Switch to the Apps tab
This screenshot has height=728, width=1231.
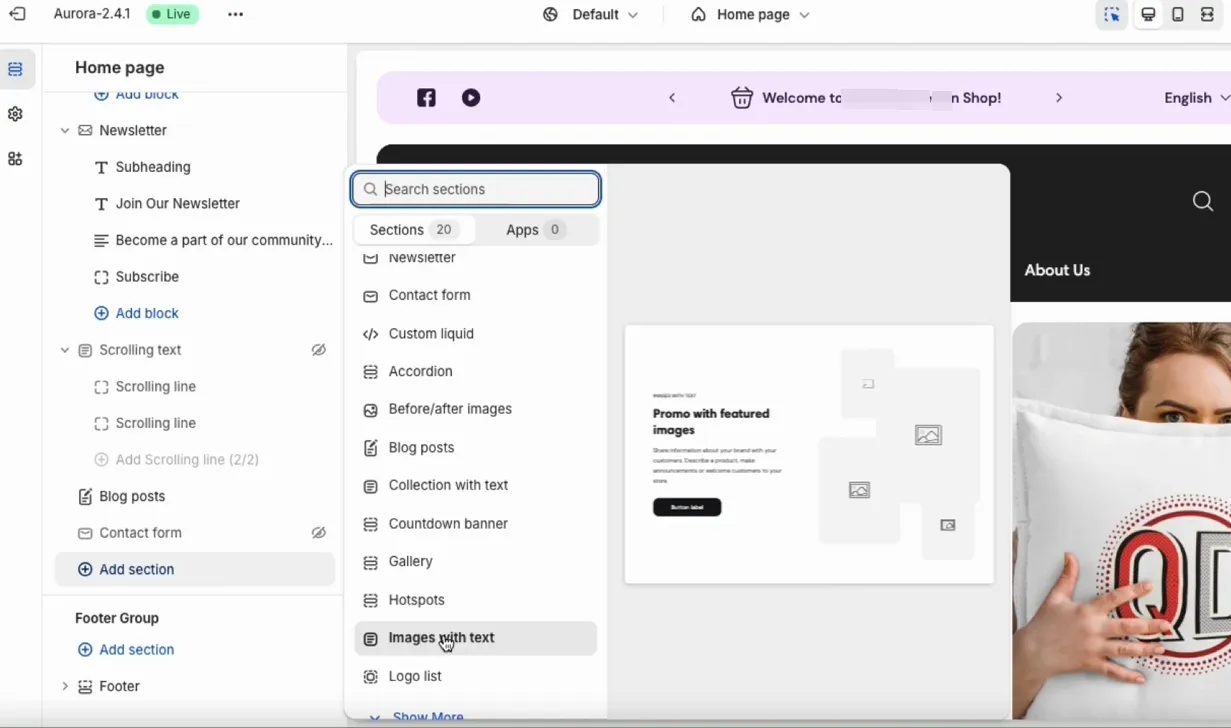coord(535,230)
